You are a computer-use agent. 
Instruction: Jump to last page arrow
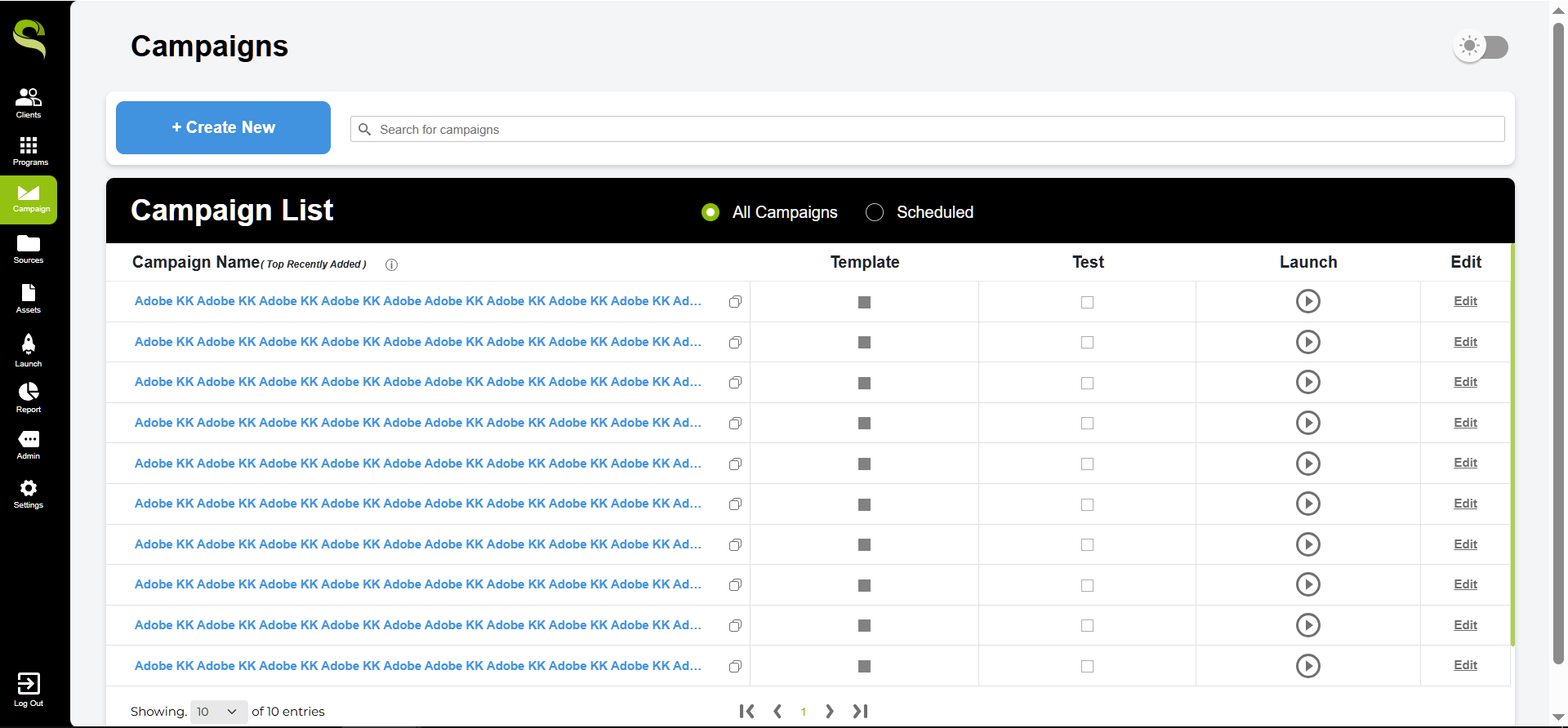(x=860, y=712)
